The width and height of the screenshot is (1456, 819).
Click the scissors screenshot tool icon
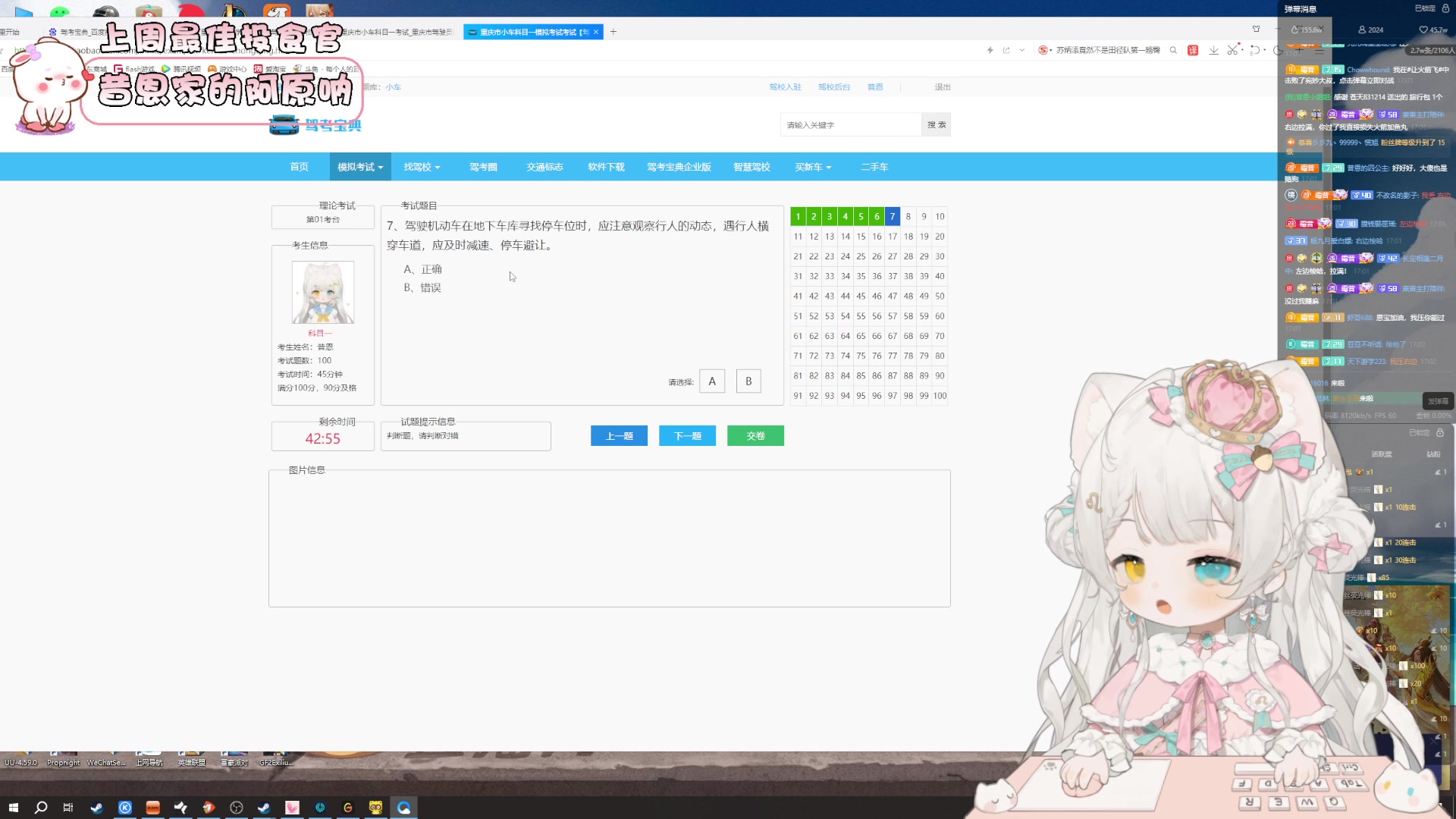pyautogui.click(x=1232, y=50)
